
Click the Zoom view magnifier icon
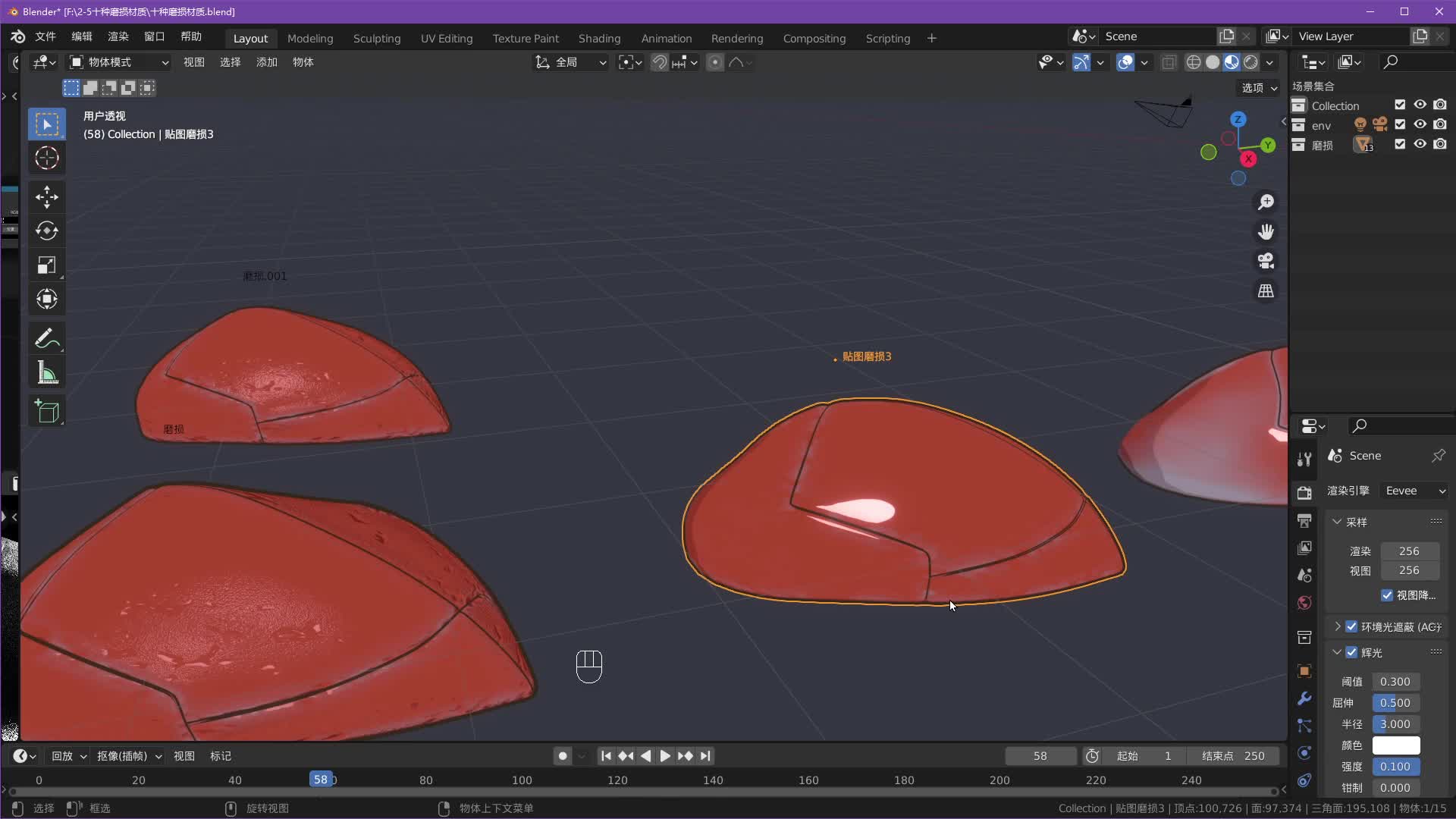[x=1266, y=202]
